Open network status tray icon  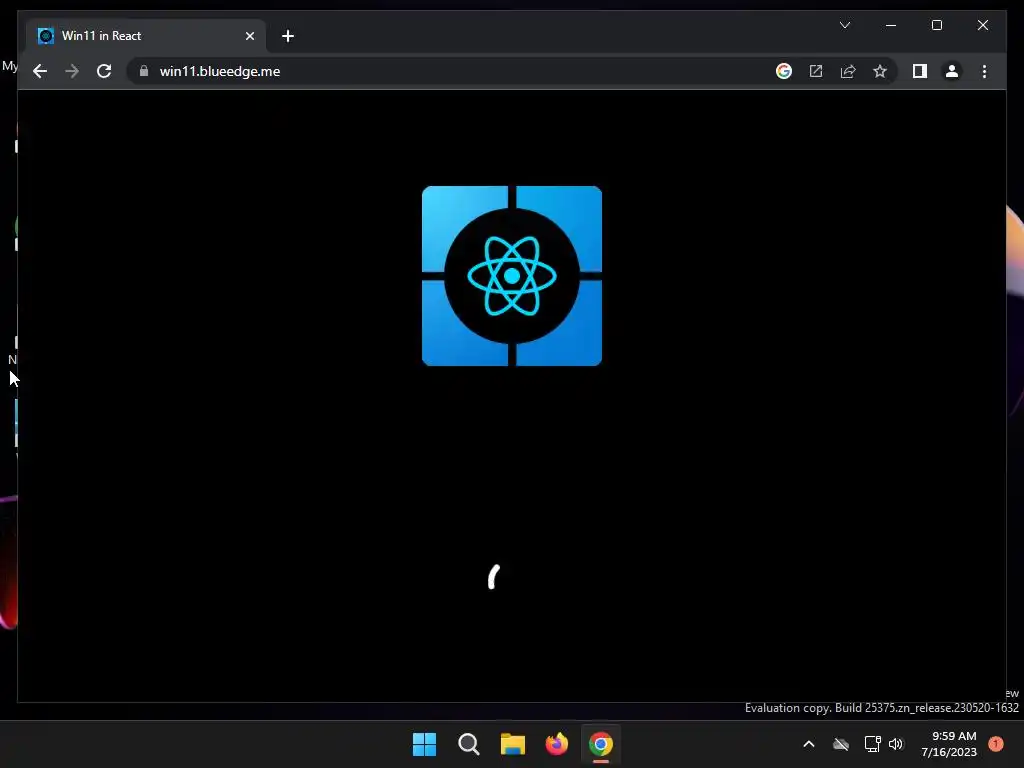[x=872, y=744]
